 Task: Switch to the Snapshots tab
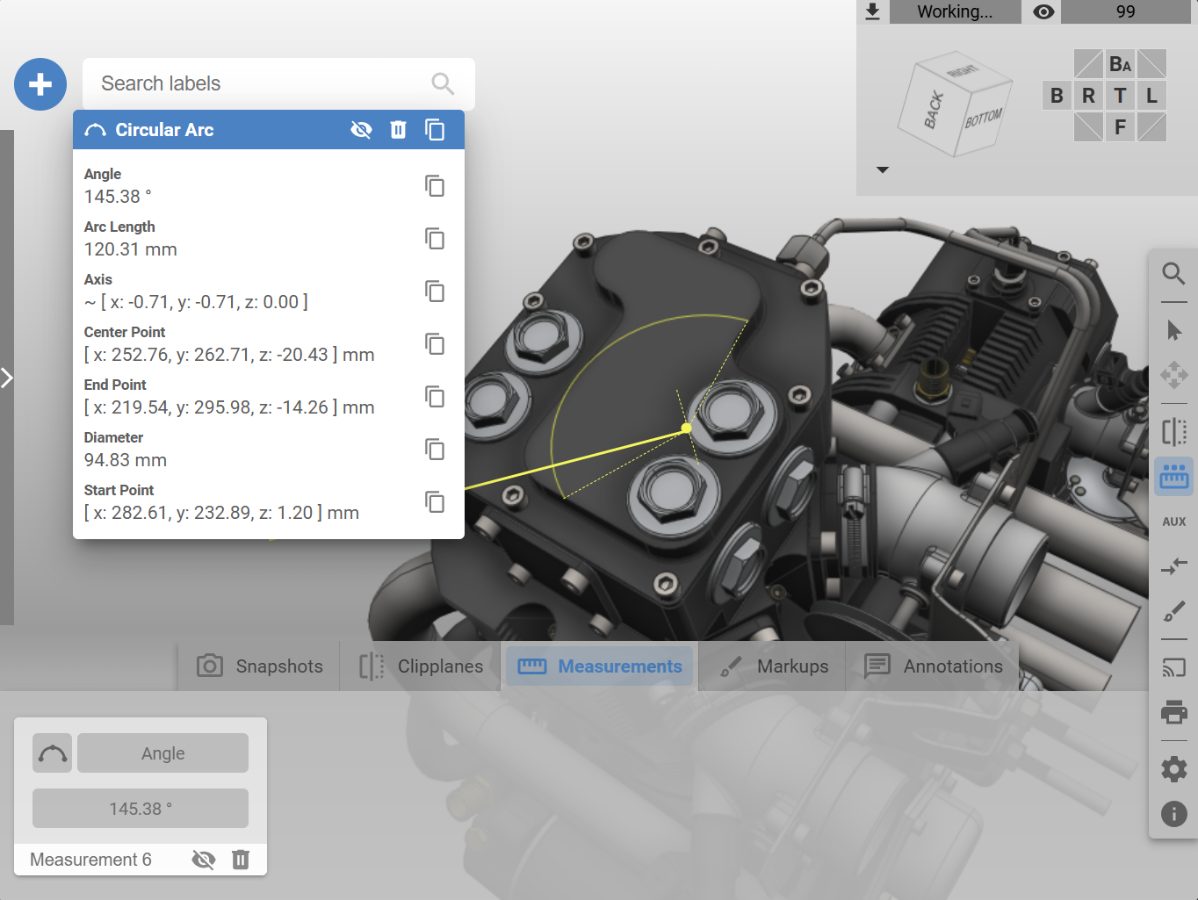(x=260, y=666)
